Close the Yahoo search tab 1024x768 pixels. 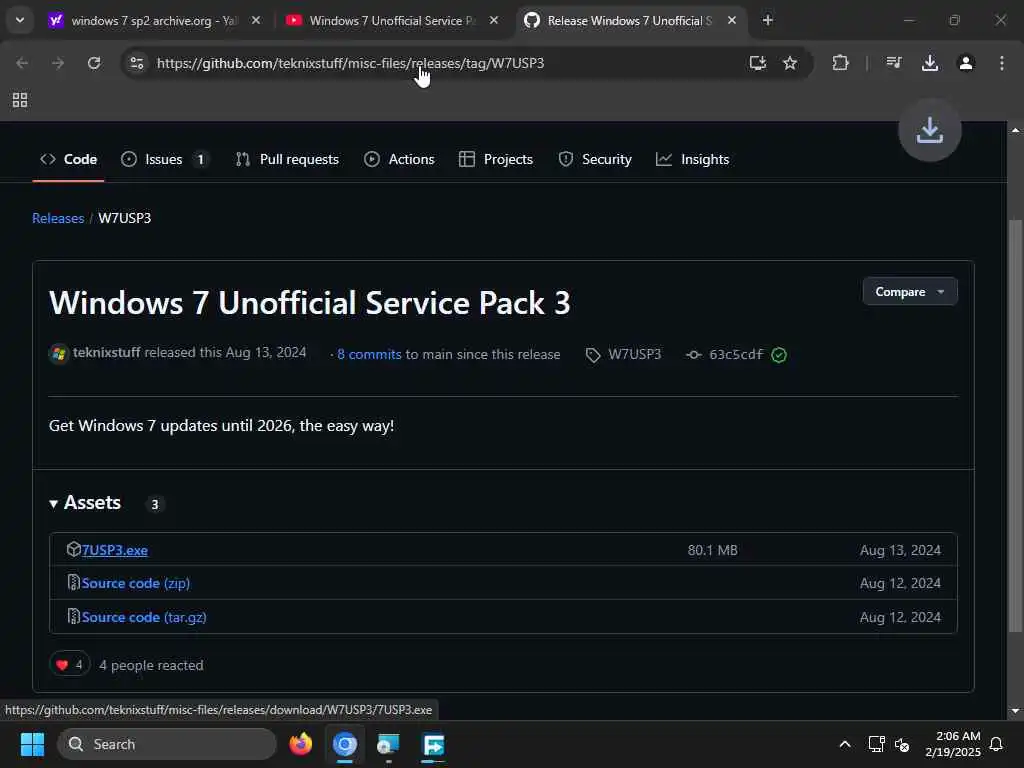point(256,21)
